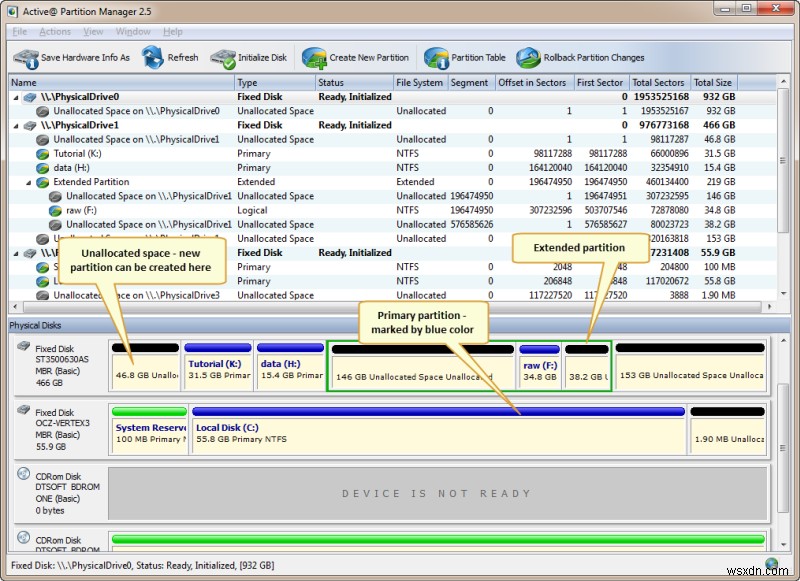Select the 153 GB Unallocated Space block
The image size is (800, 581).
(690, 366)
